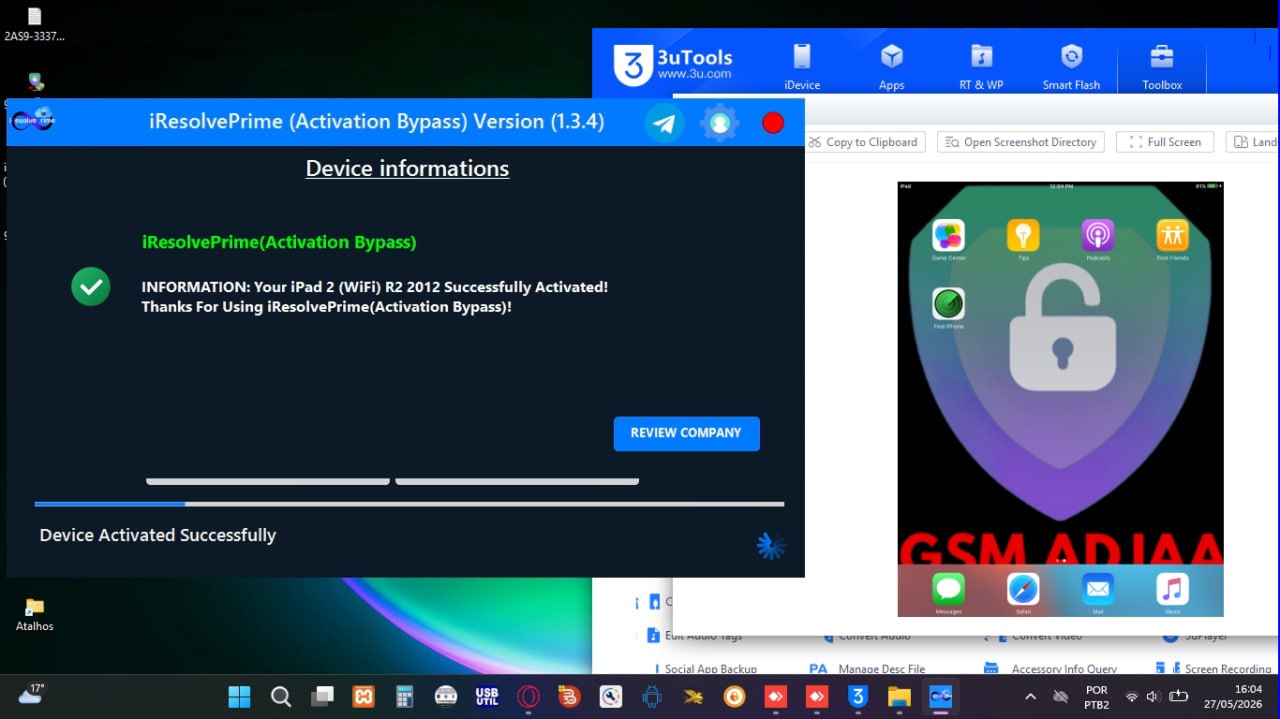Click the 'Device Activated Successfully' status text
Image resolution: width=1280 pixels, height=719 pixels.
158,535
